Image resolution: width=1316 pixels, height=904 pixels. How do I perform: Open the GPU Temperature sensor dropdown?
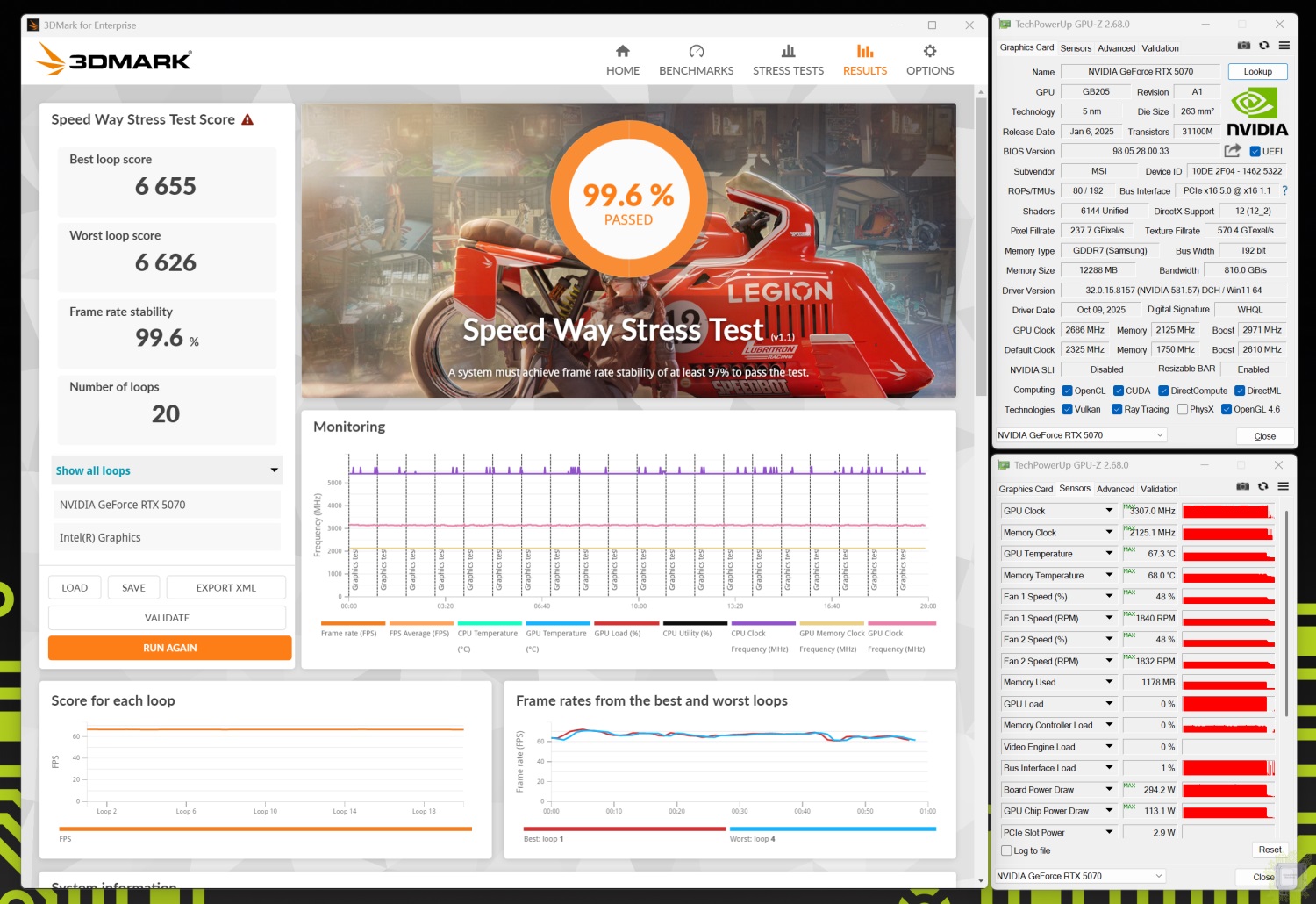click(x=1109, y=554)
